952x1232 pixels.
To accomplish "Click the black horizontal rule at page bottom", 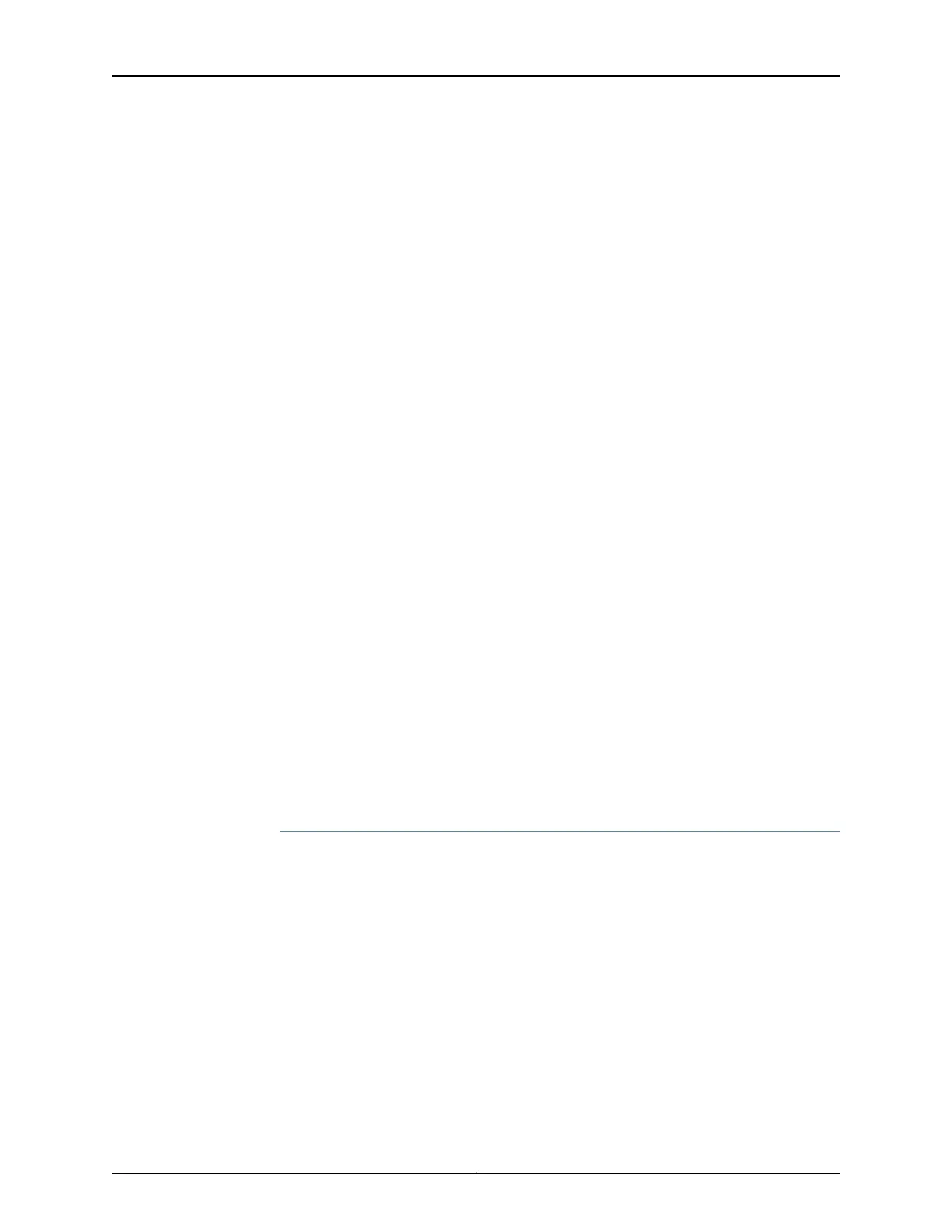I will pos(476,1174).
